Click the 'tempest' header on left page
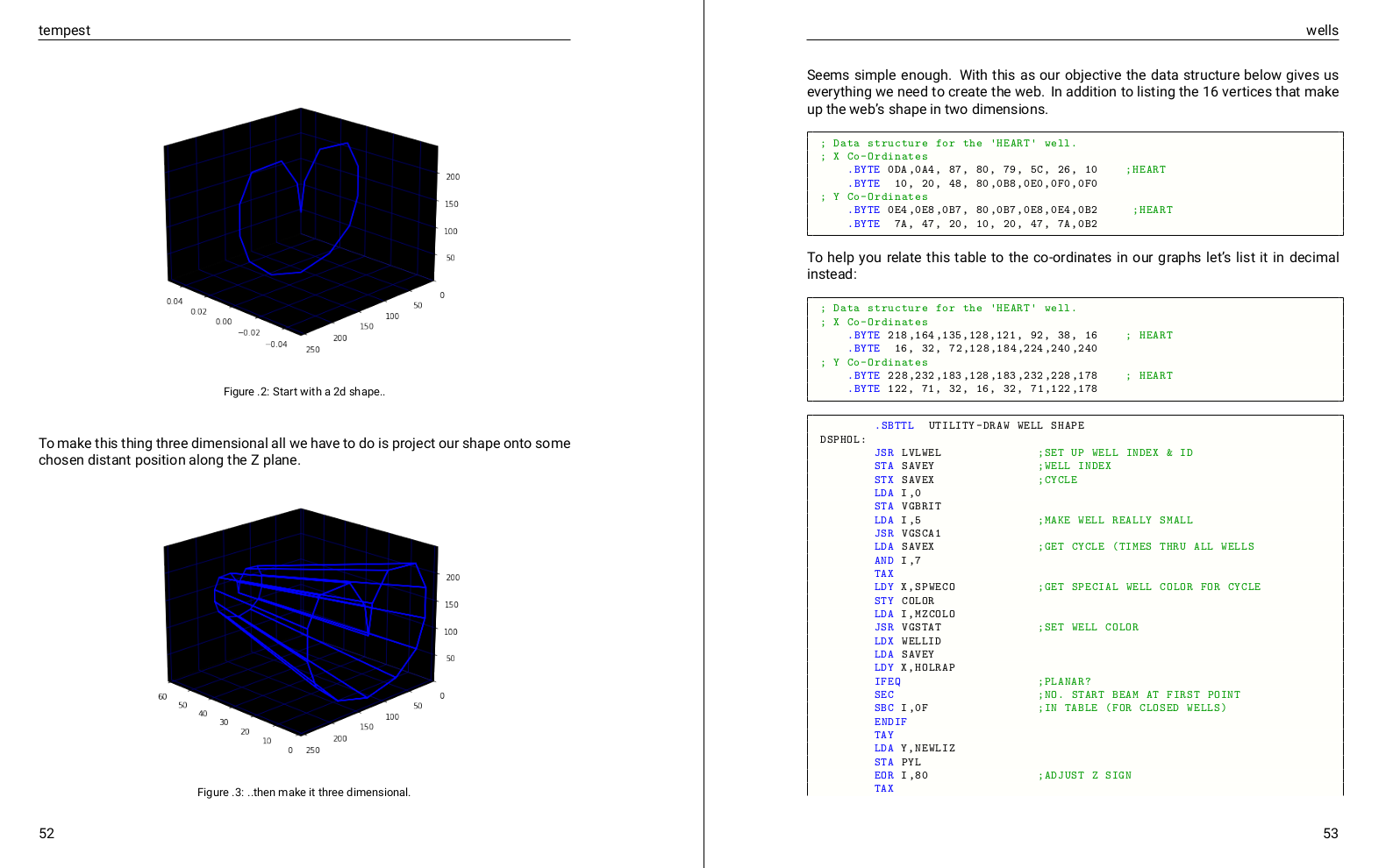1393x868 pixels. point(64,31)
